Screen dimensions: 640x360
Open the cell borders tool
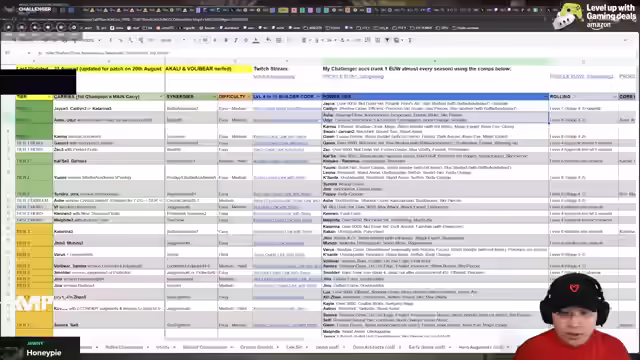pyautogui.click(x=279, y=40)
